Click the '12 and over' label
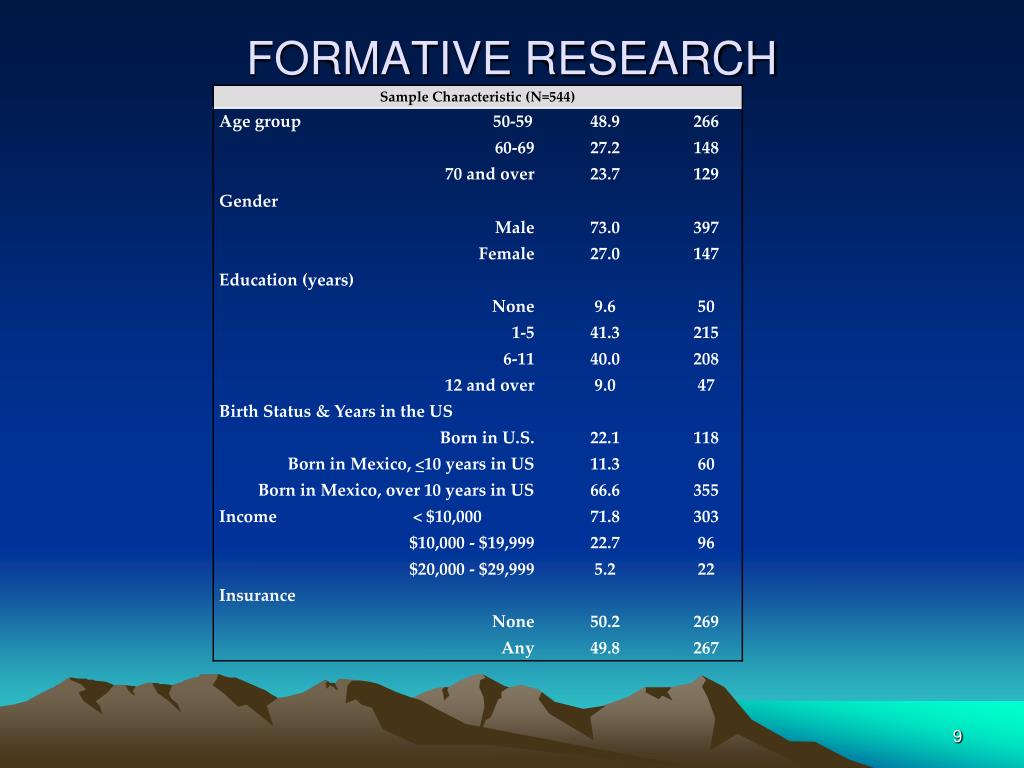The height and width of the screenshot is (768, 1024). tap(489, 385)
